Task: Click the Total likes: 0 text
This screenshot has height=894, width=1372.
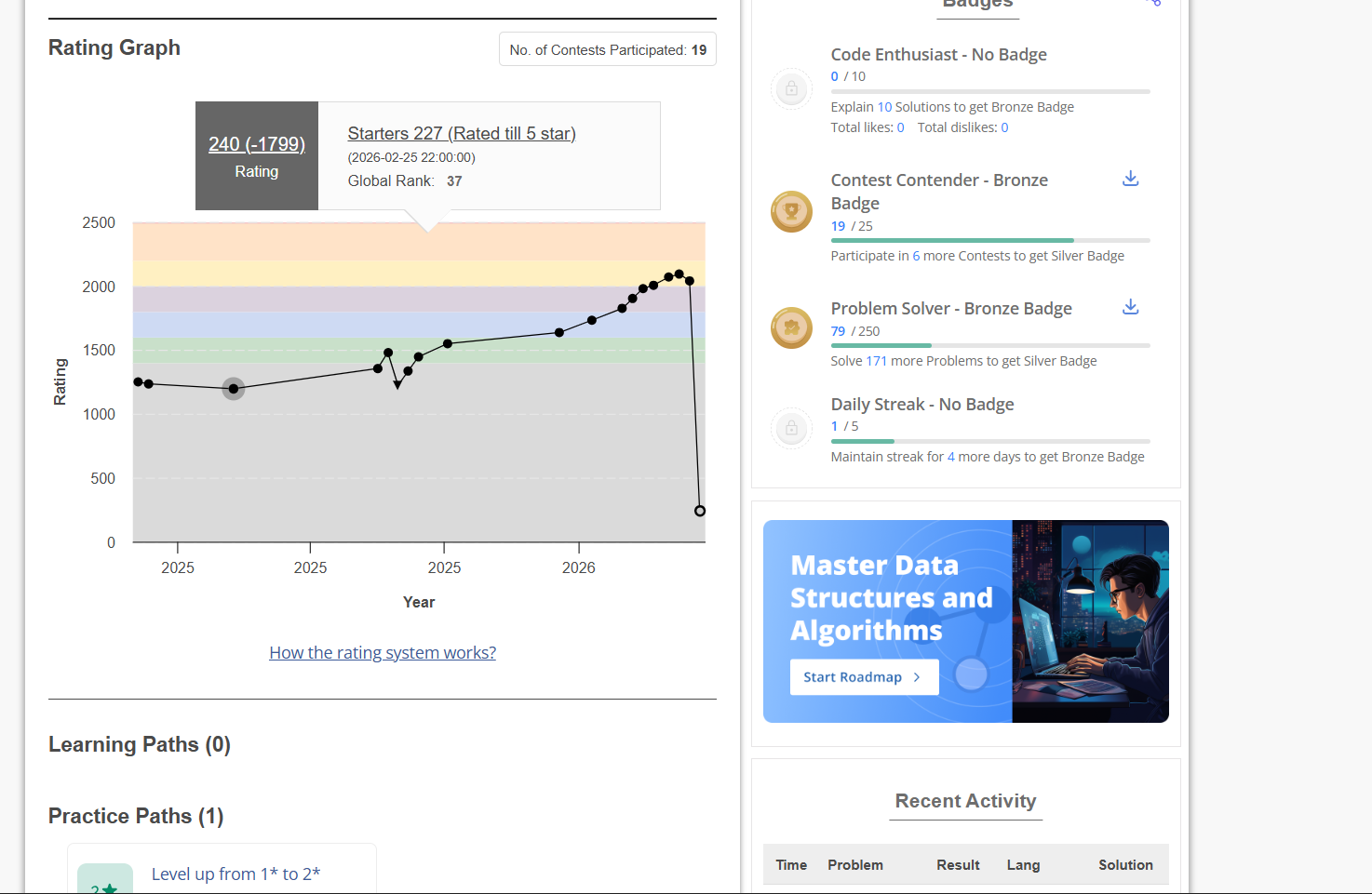Action: (x=868, y=127)
